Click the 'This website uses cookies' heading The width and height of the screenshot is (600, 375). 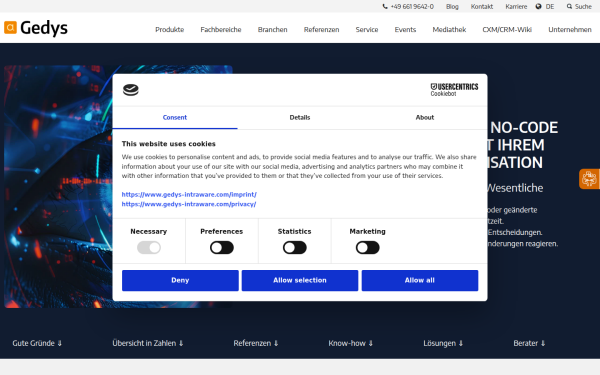[169, 144]
